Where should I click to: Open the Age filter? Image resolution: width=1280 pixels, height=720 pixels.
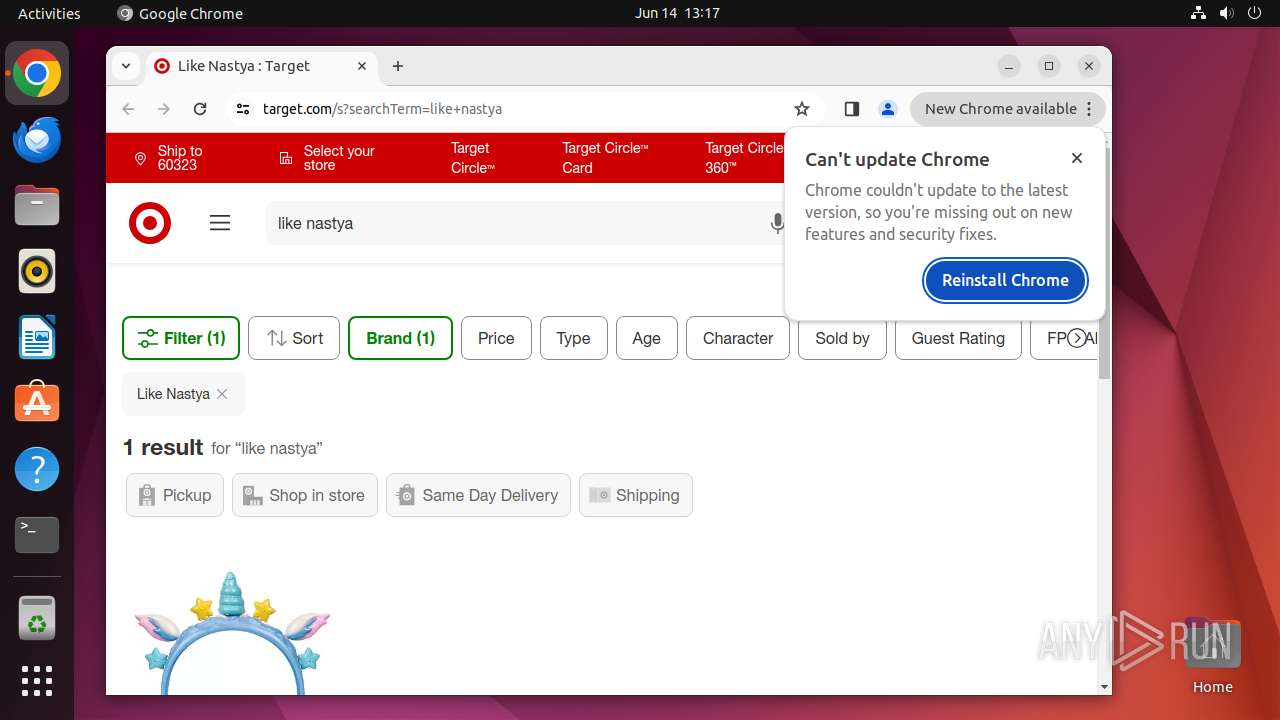click(646, 338)
